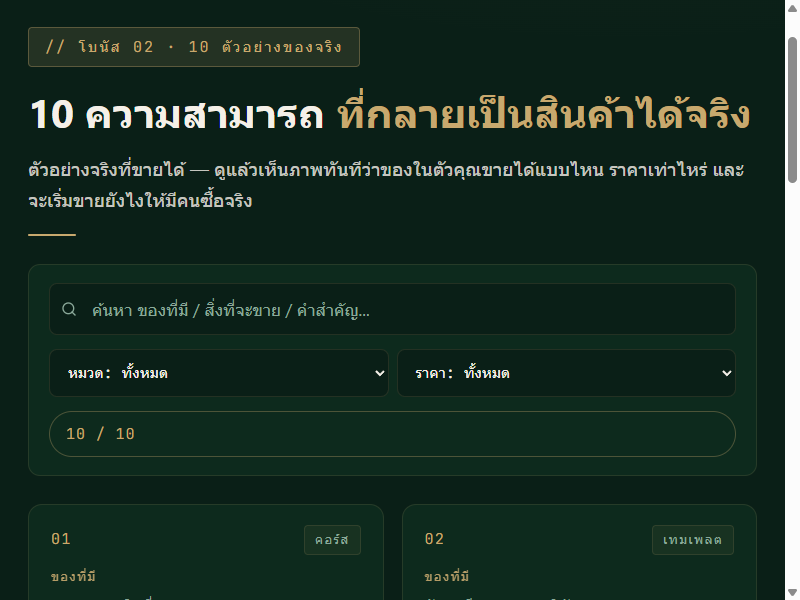The width and height of the screenshot is (800, 600).
Task: Click the search magnifier icon
Action: (69, 309)
